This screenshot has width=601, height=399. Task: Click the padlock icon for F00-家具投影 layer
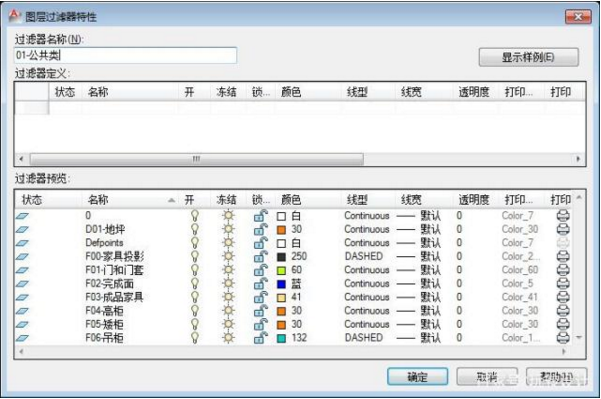pyautogui.click(x=261, y=256)
